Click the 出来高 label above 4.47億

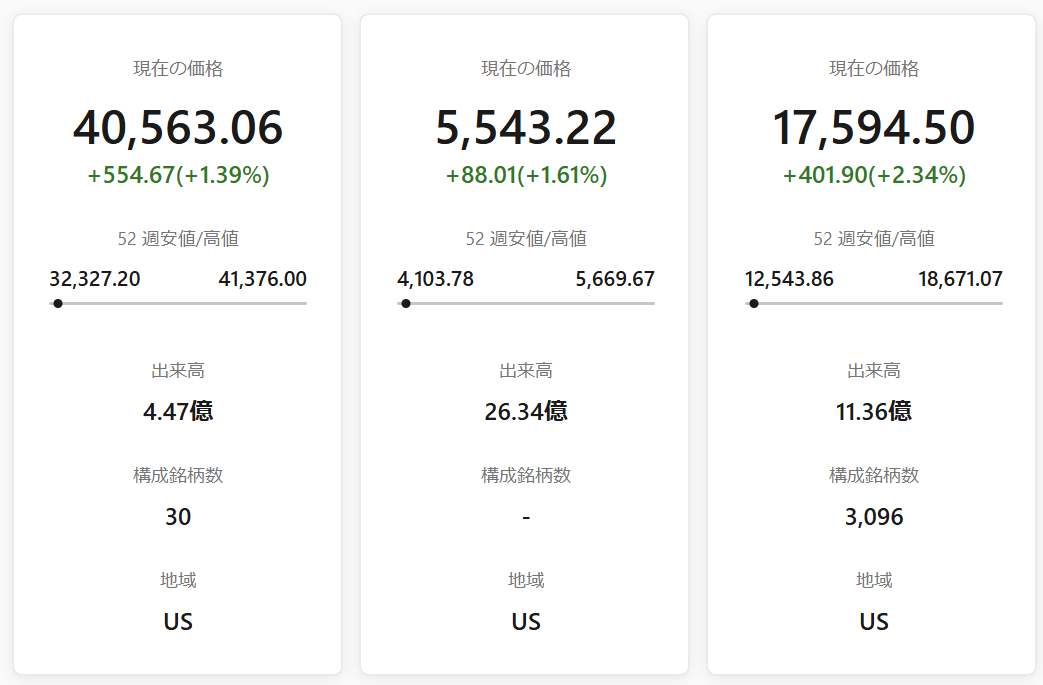coord(178,370)
